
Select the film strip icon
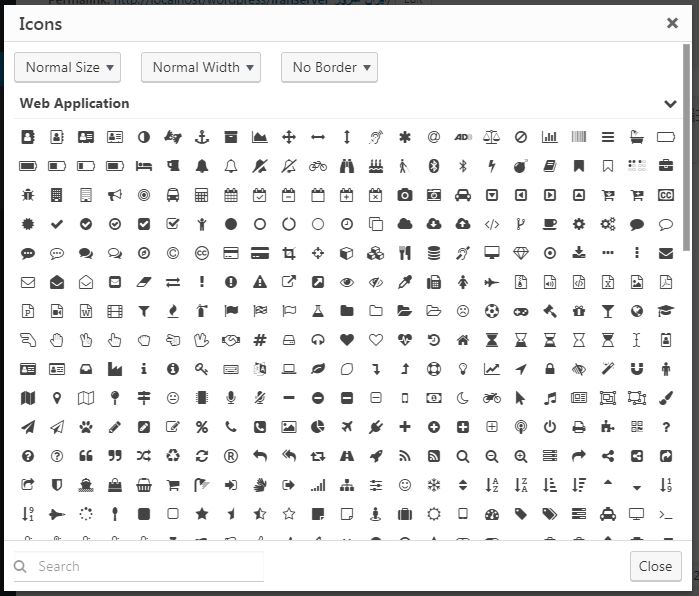click(x=115, y=311)
